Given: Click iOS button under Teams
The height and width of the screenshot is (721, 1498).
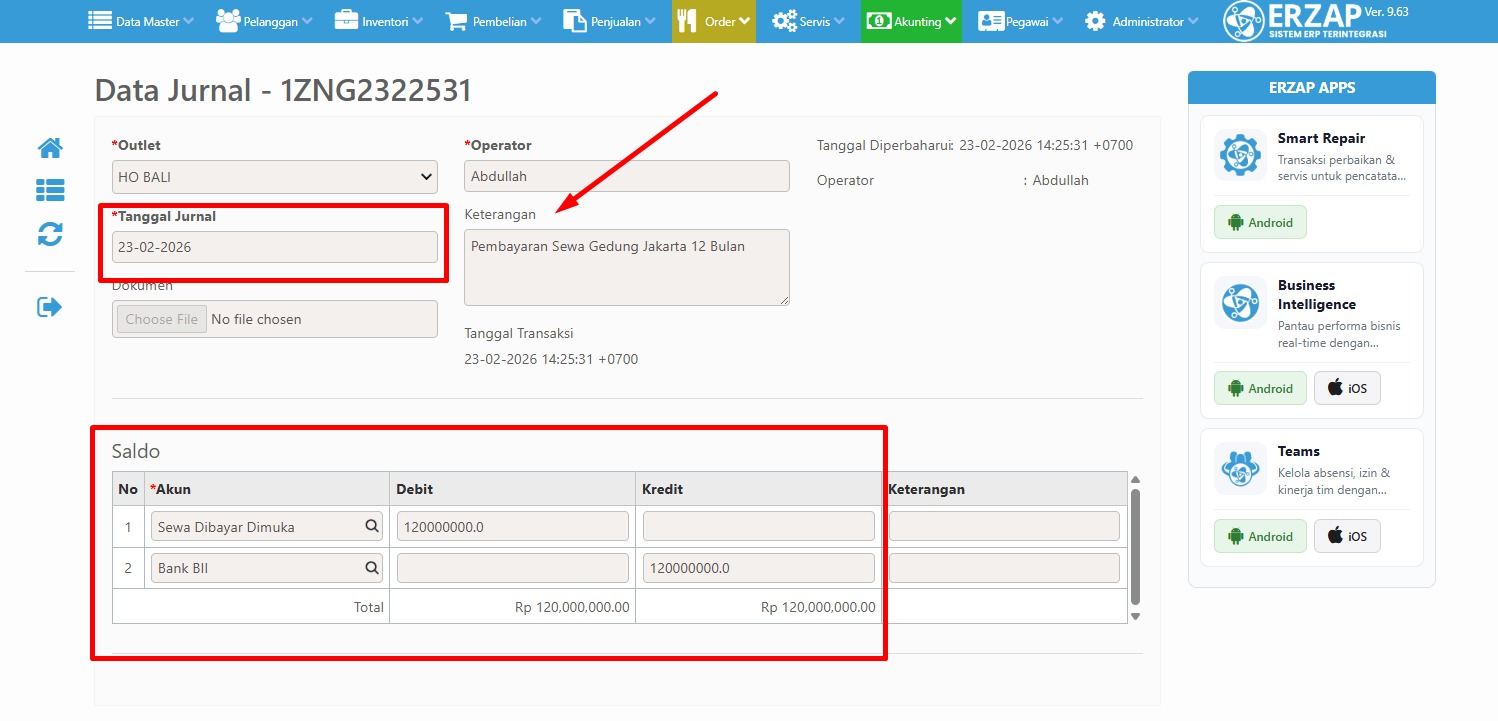Looking at the screenshot, I should (x=1346, y=536).
